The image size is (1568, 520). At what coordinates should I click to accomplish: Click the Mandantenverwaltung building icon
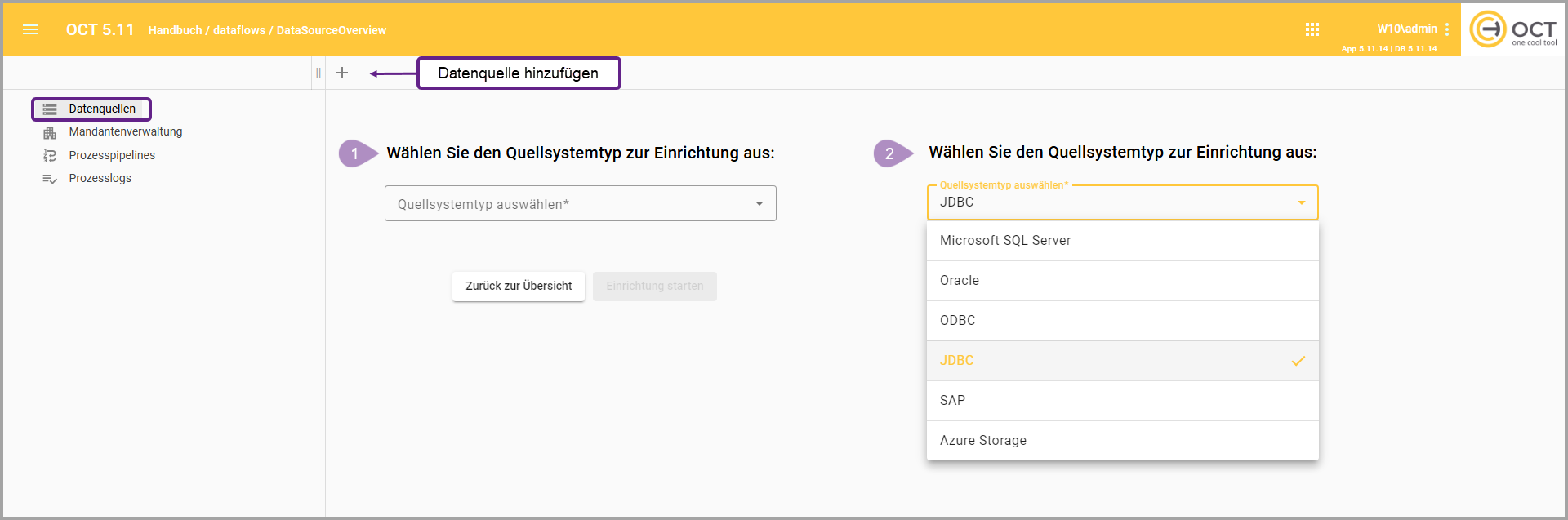(50, 132)
